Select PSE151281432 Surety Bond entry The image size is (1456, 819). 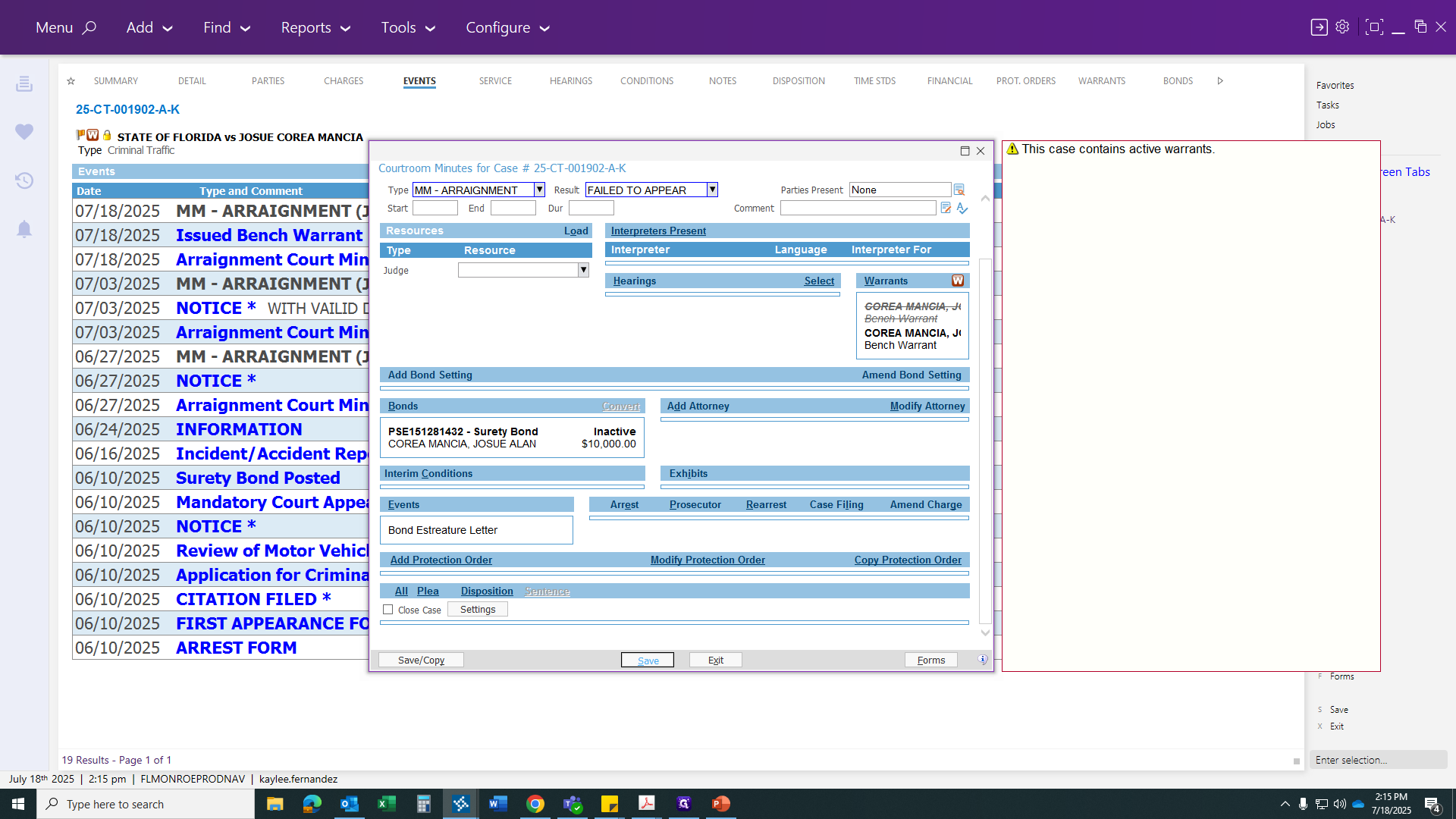[512, 438]
